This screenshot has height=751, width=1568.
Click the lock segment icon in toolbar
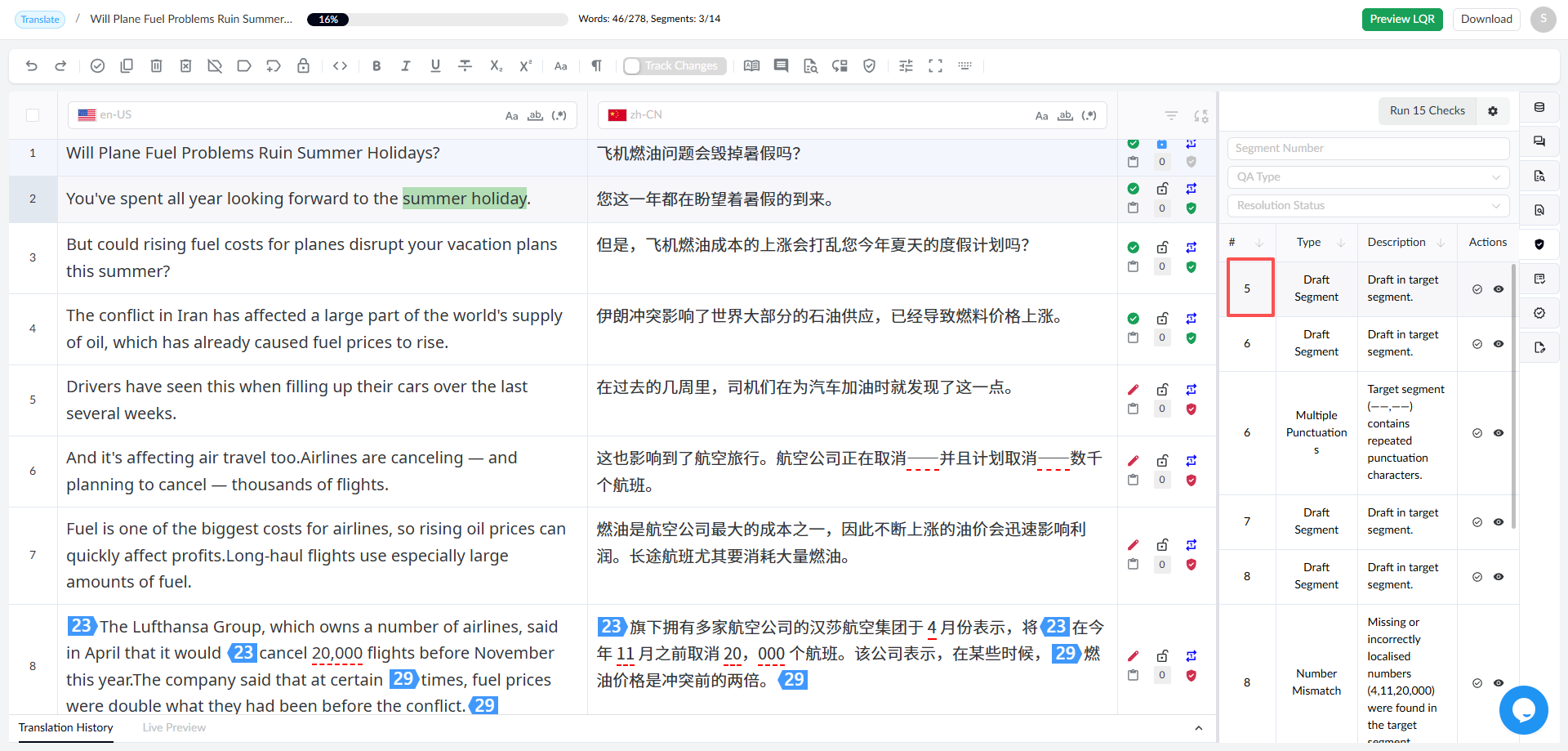[x=304, y=66]
